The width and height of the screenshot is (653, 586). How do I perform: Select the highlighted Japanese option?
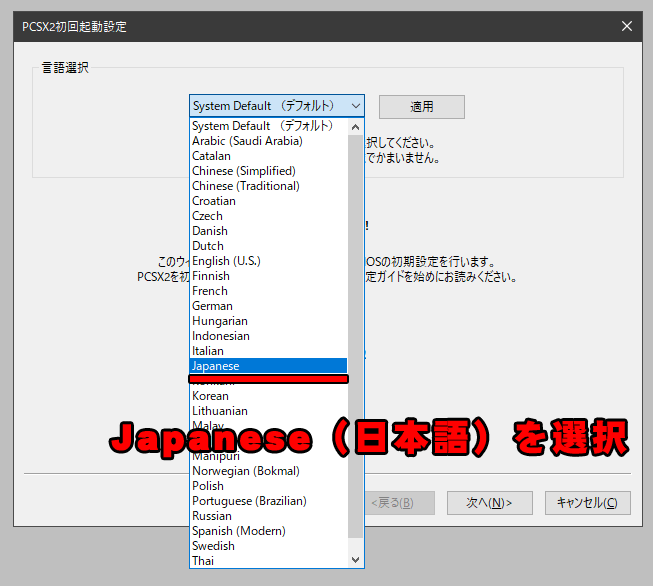pos(269,366)
